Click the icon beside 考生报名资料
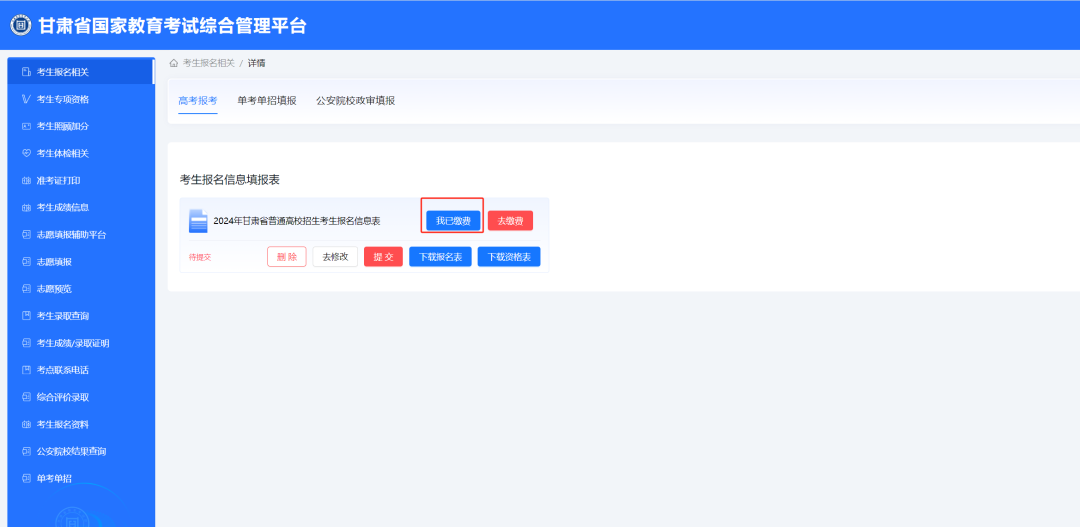Viewport: 1080px width, 527px height. 26,424
